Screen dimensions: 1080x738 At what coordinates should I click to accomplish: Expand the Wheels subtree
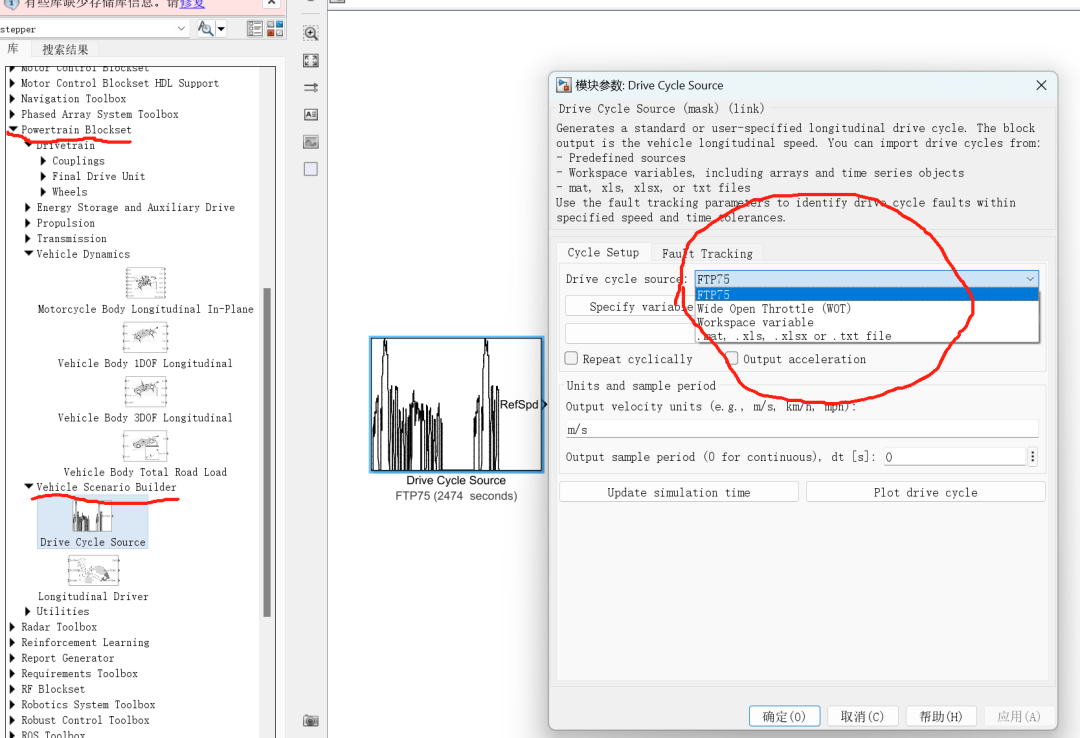pos(43,192)
